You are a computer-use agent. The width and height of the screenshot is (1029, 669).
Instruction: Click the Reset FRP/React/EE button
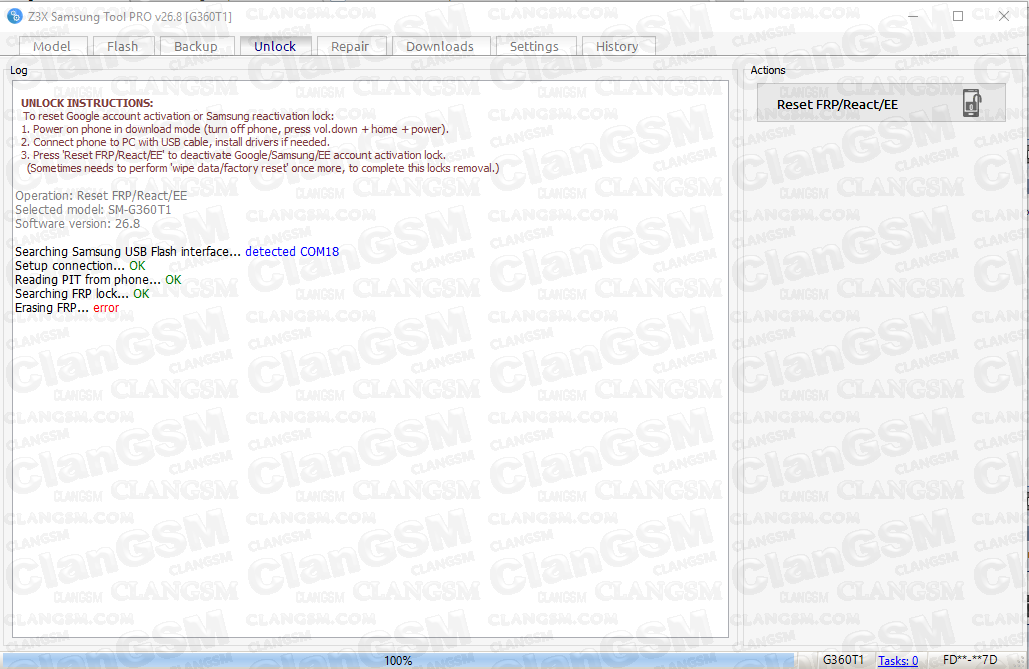coord(881,104)
